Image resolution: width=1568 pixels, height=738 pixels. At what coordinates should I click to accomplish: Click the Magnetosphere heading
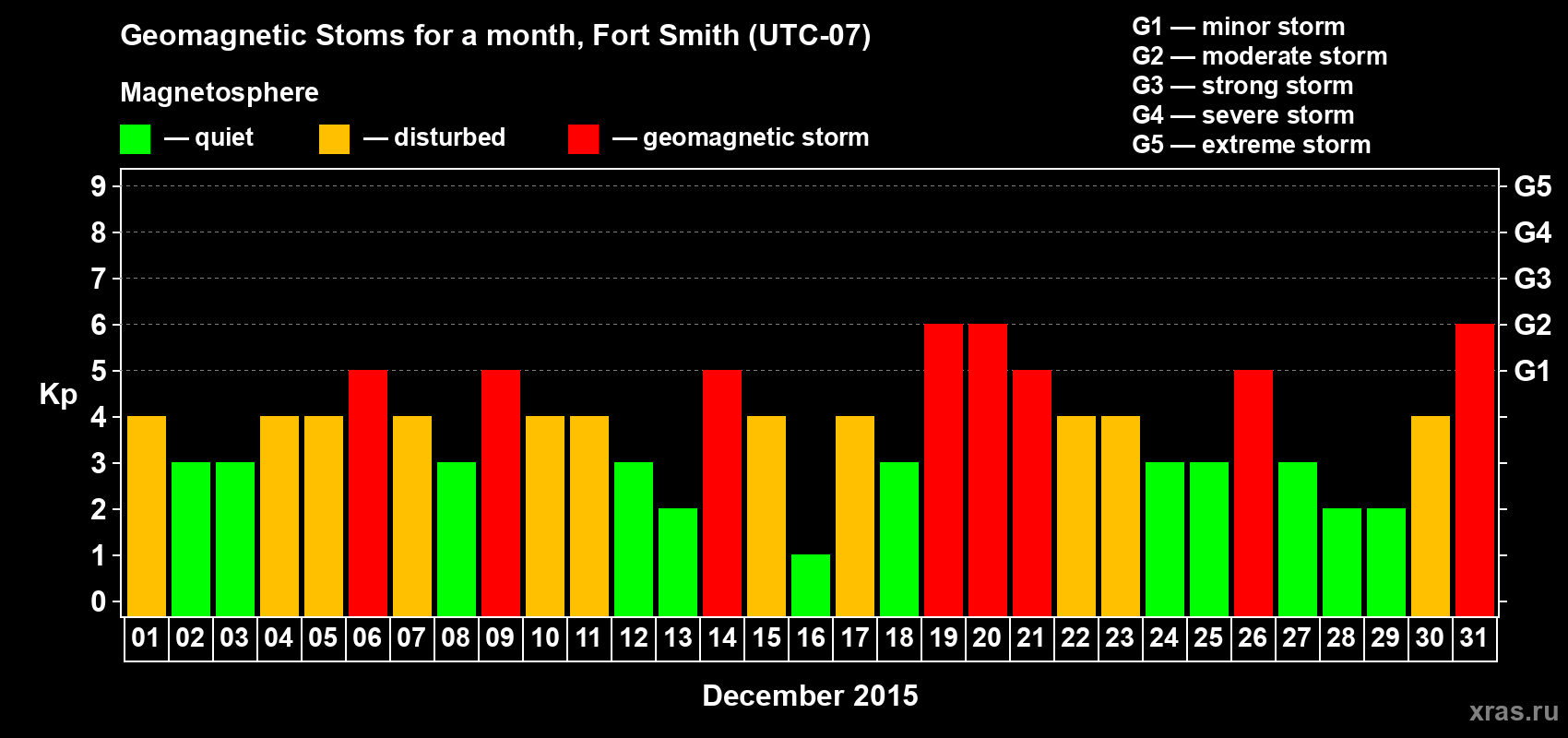220,92
